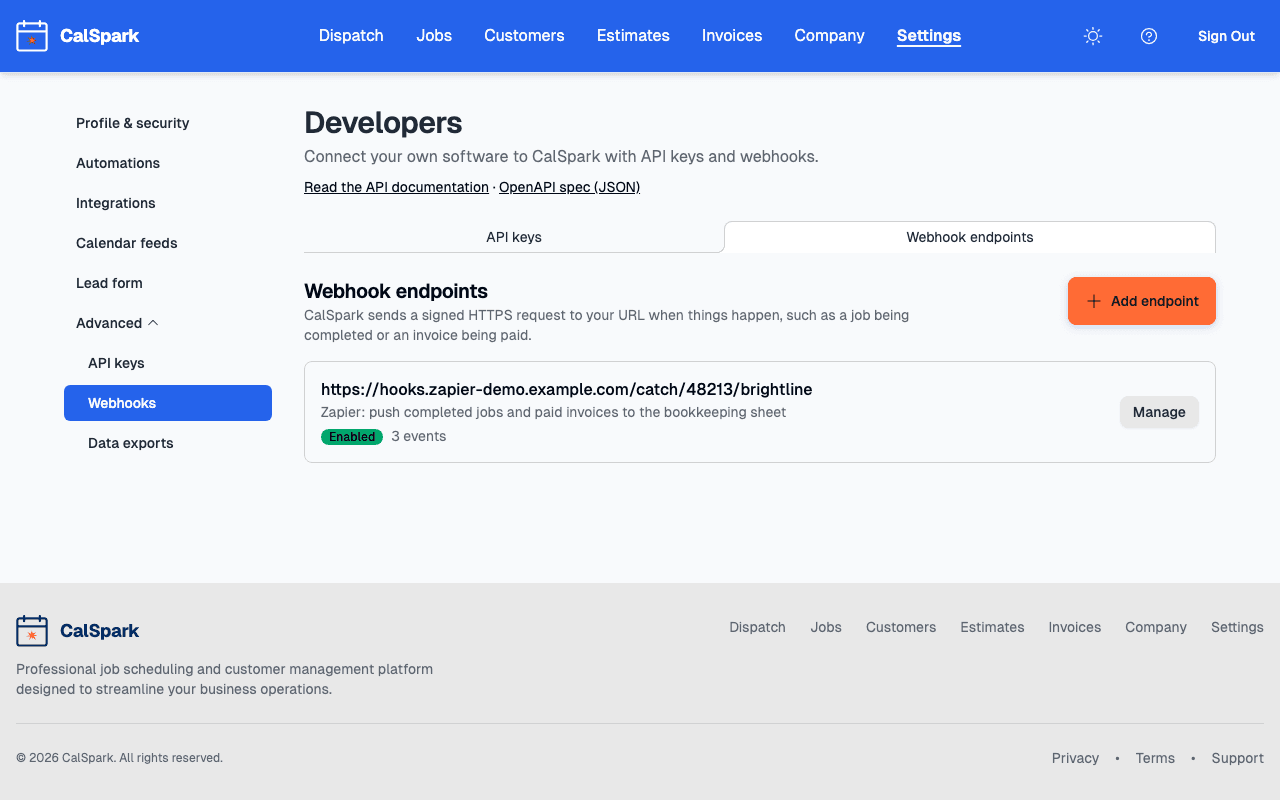Open Read the API documentation link
This screenshot has width=1280, height=800.
[396, 187]
